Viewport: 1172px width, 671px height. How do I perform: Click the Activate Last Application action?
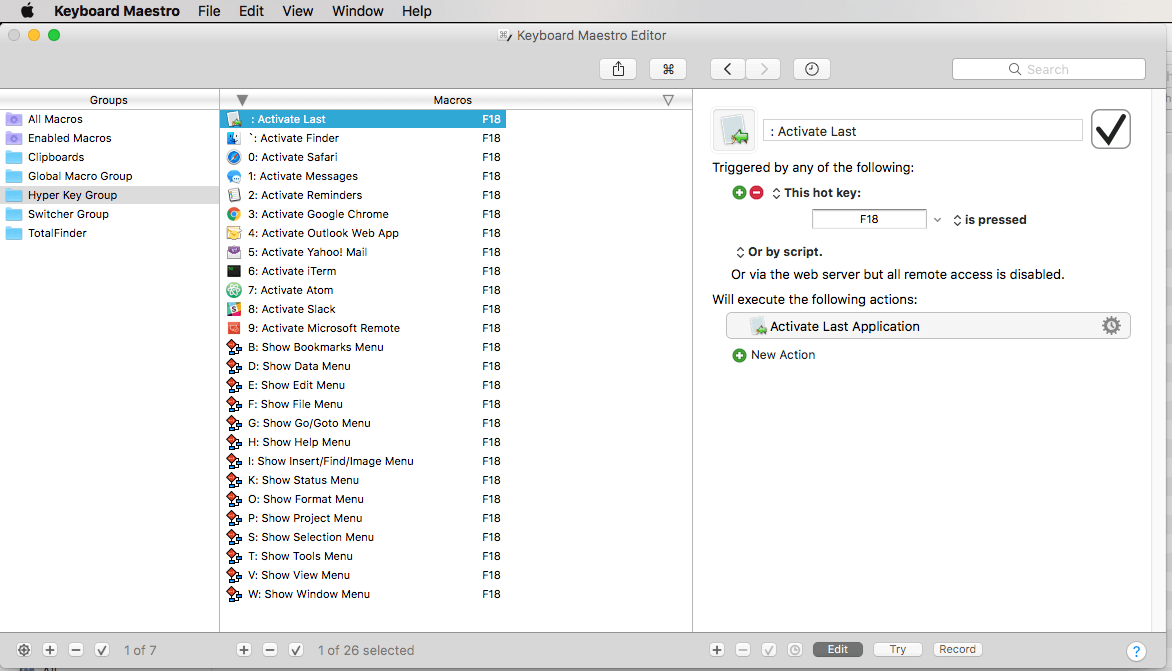point(928,326)
